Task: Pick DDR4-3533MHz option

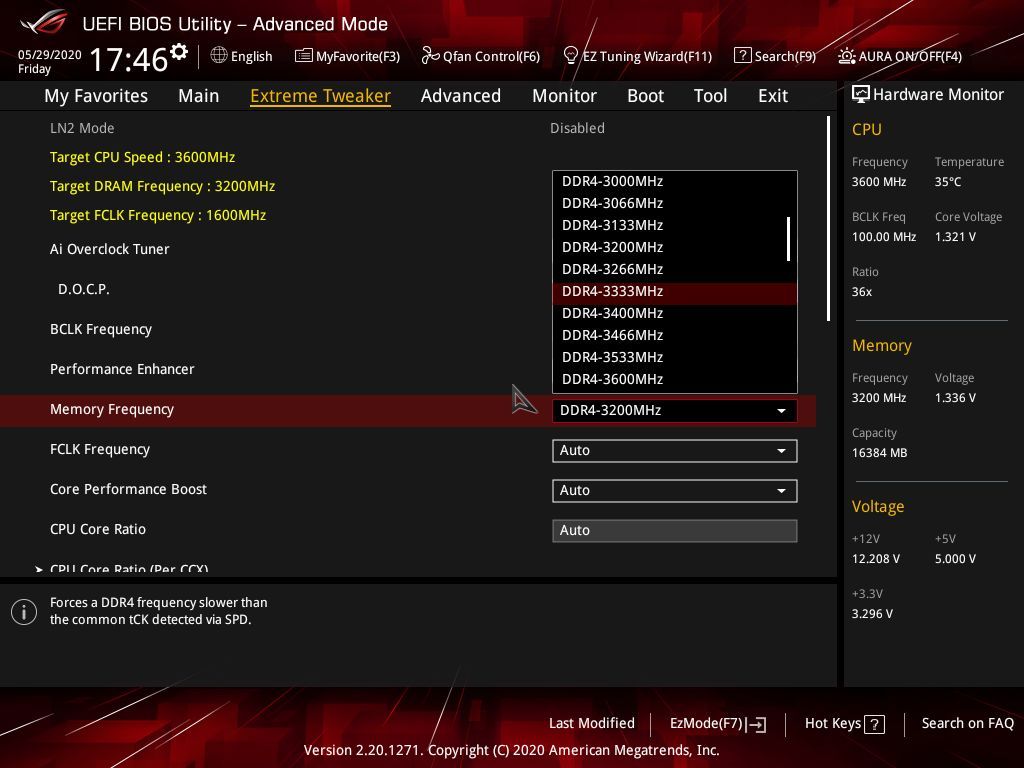Action: click(x=675, y=357)
